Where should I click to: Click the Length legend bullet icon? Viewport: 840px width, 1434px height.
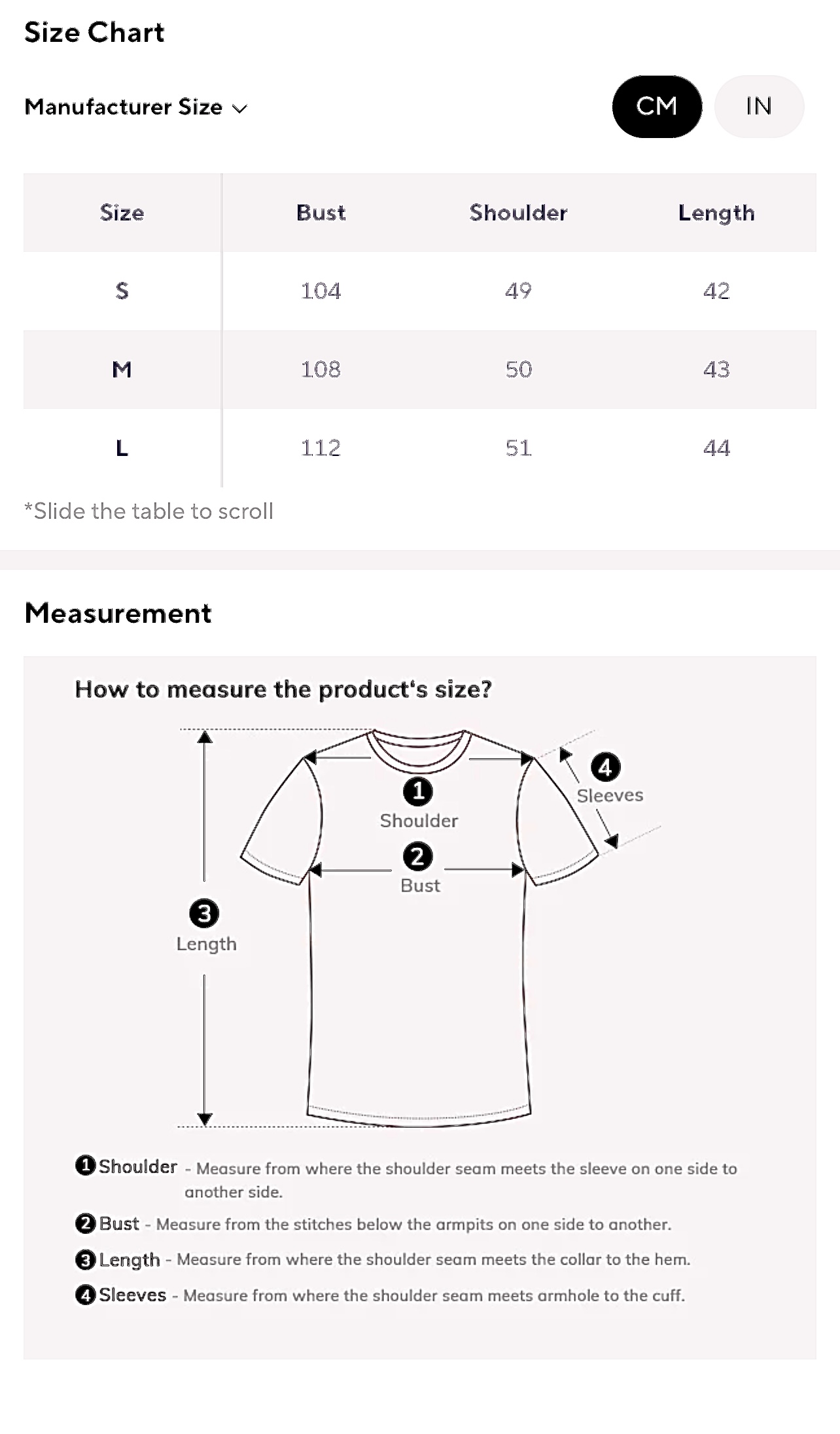click(x=85, y=1259)
